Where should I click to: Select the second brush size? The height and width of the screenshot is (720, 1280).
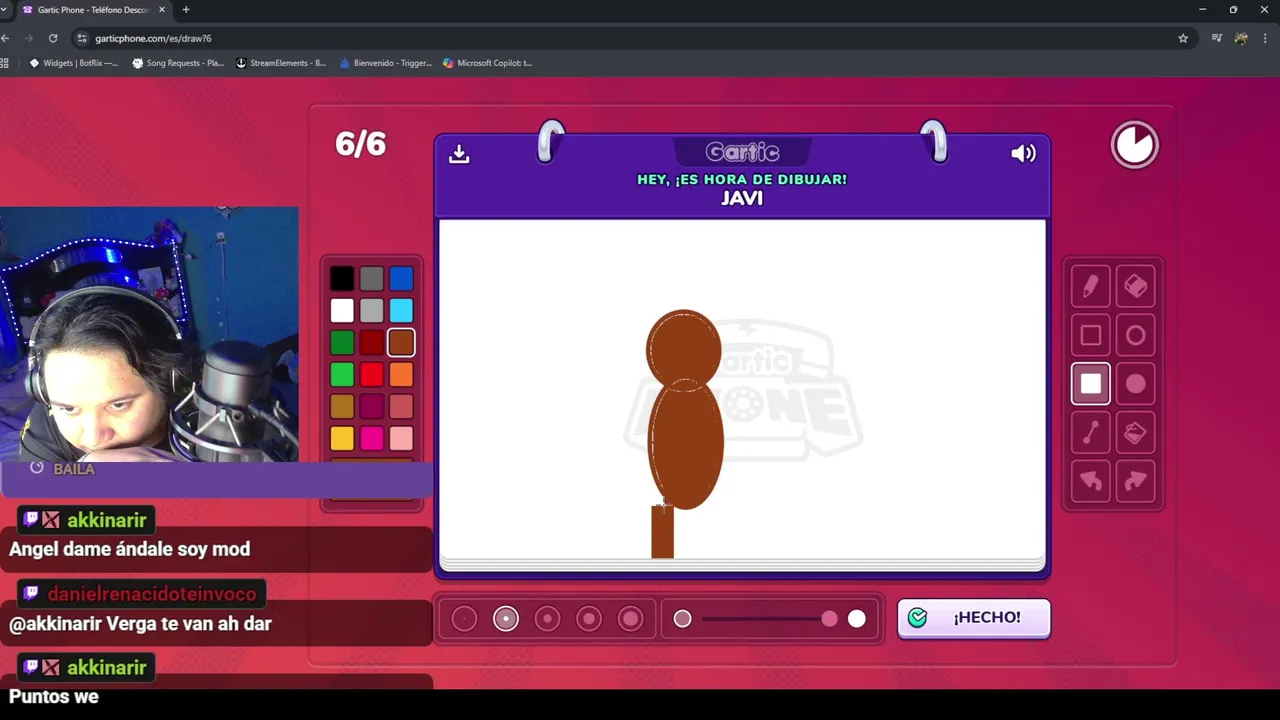tap(506, 619)
